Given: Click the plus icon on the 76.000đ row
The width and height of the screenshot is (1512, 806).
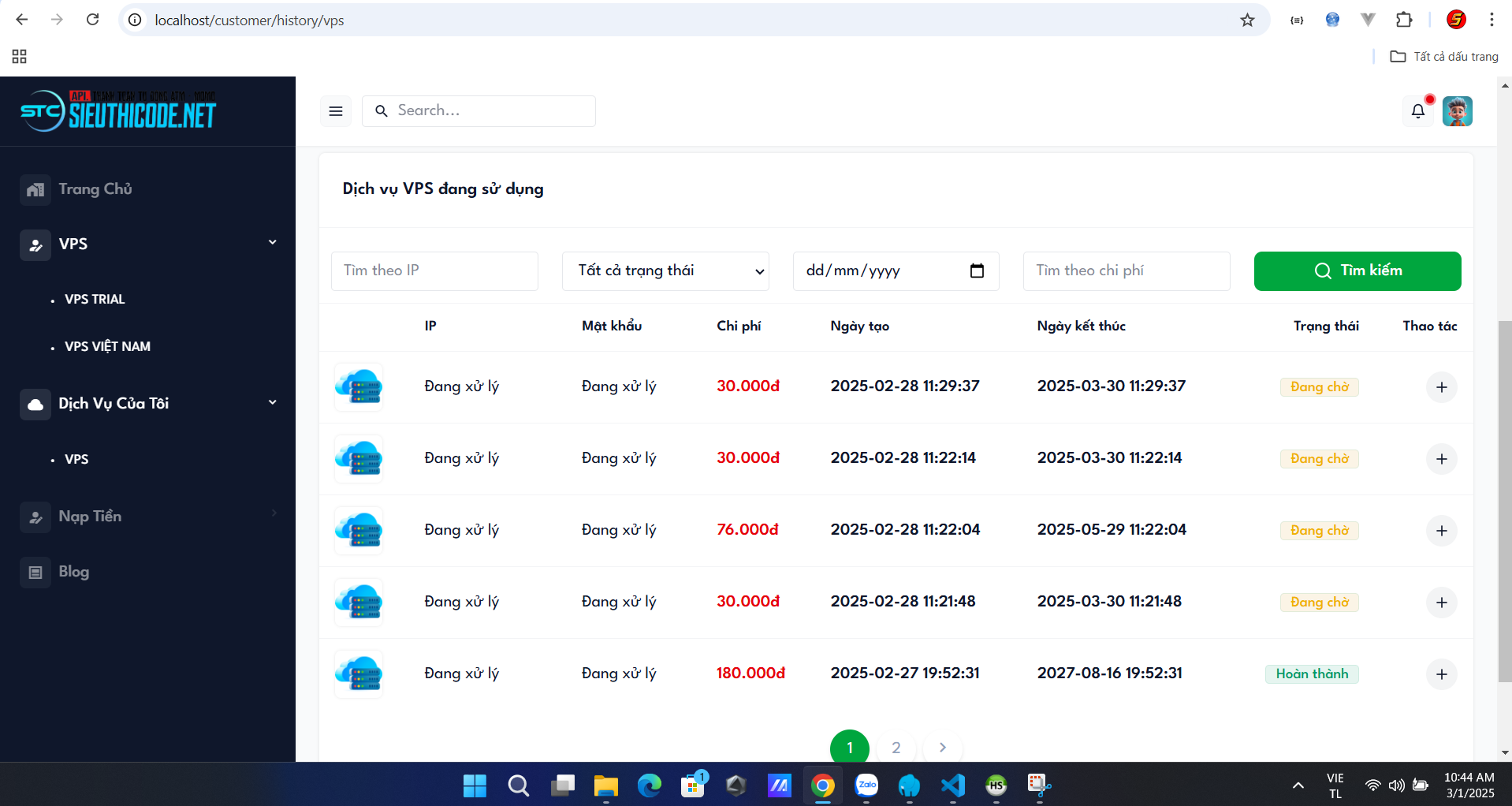Looking at the screenshot, I should tap(1441, 531).
